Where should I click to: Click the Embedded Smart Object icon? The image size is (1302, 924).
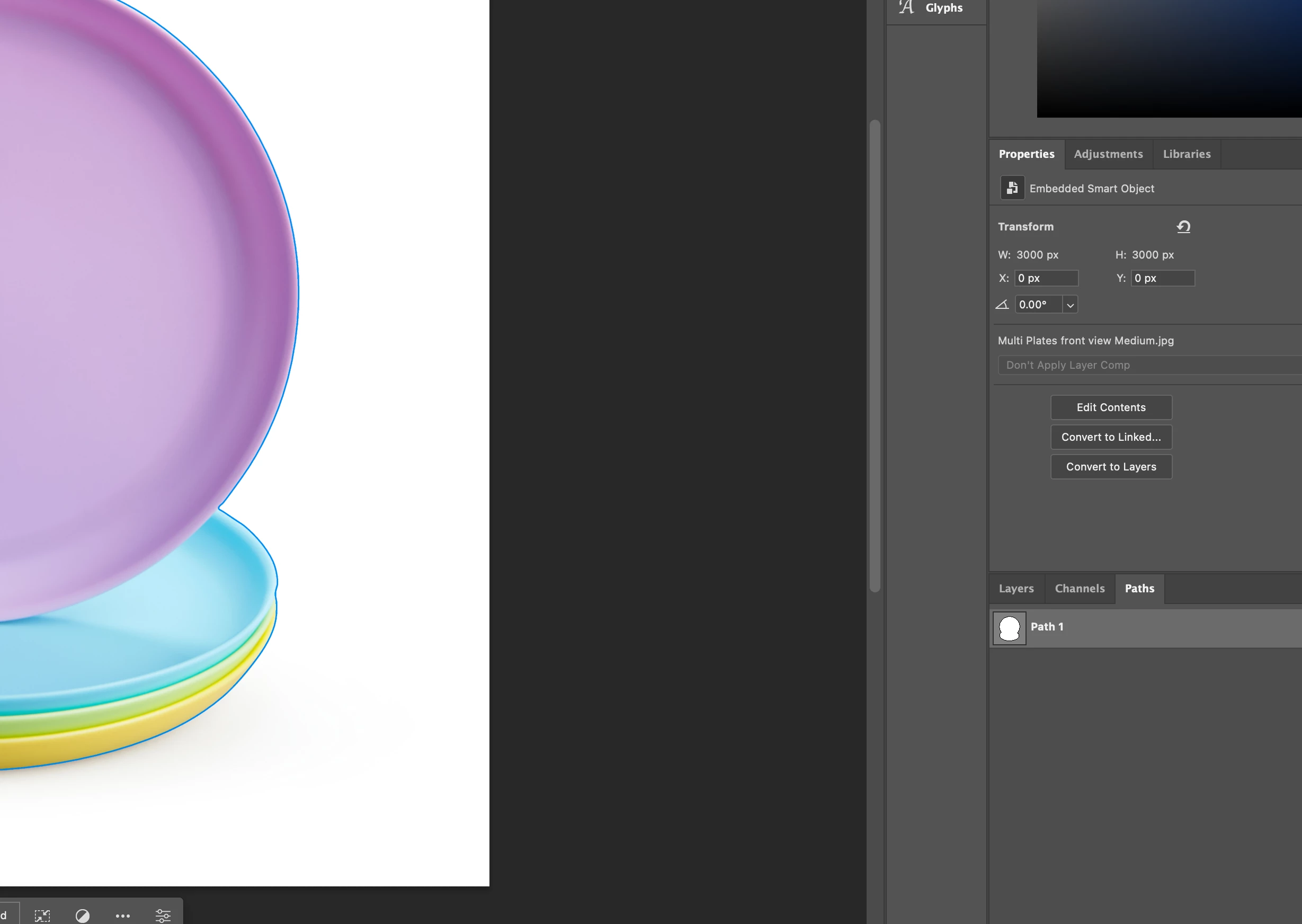click(x=1012, y=188)
